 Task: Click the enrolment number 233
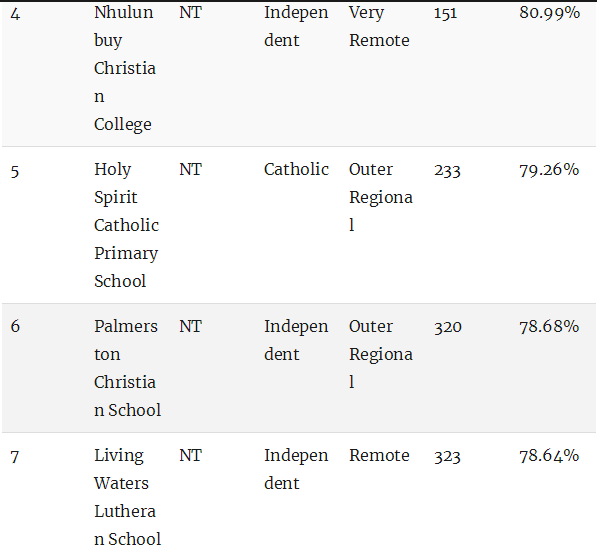(x=447, y=171)
